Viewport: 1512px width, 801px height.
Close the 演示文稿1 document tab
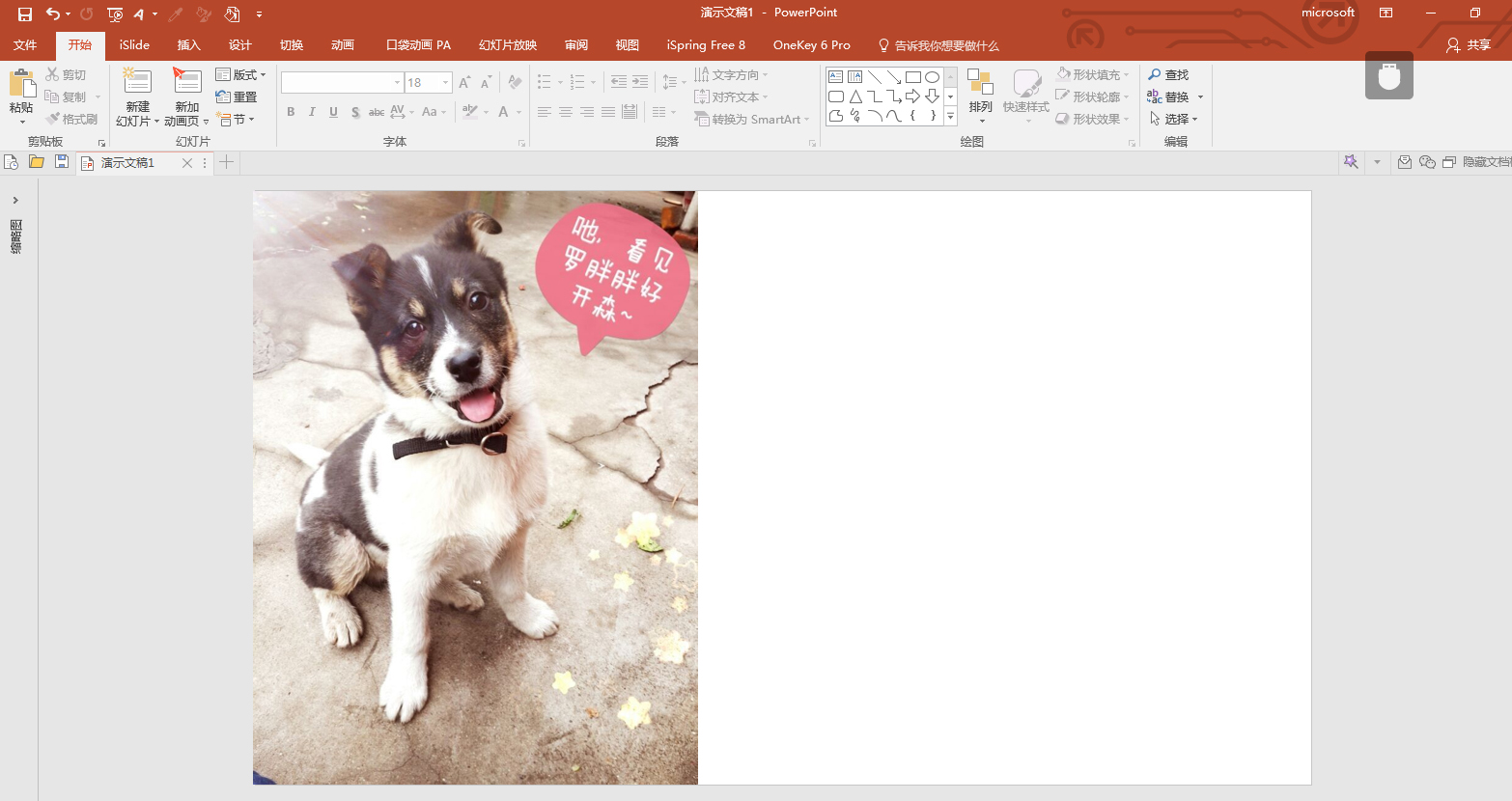click(x=187, y=163)
